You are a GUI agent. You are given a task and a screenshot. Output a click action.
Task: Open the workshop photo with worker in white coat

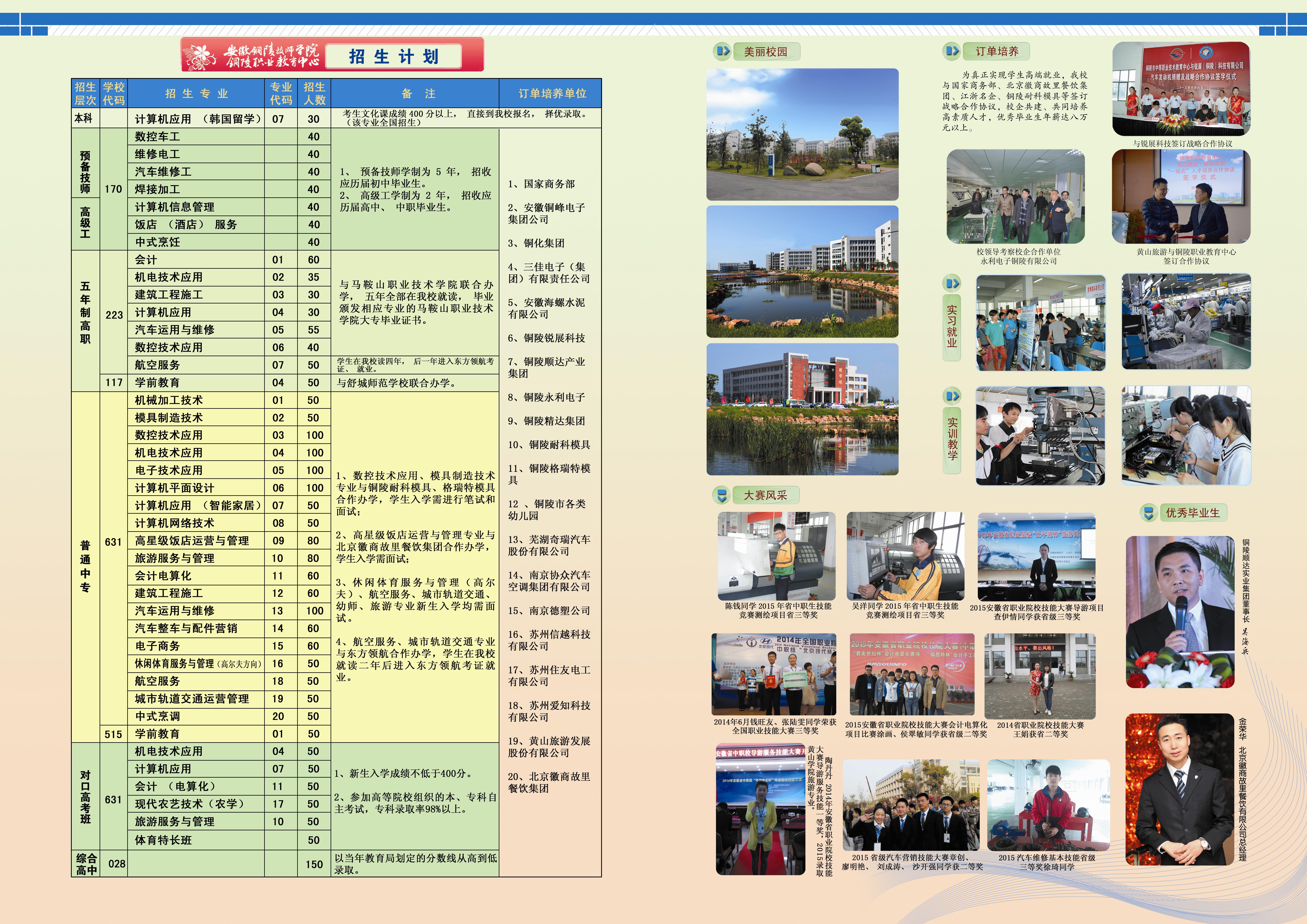tap(1186, 321)
